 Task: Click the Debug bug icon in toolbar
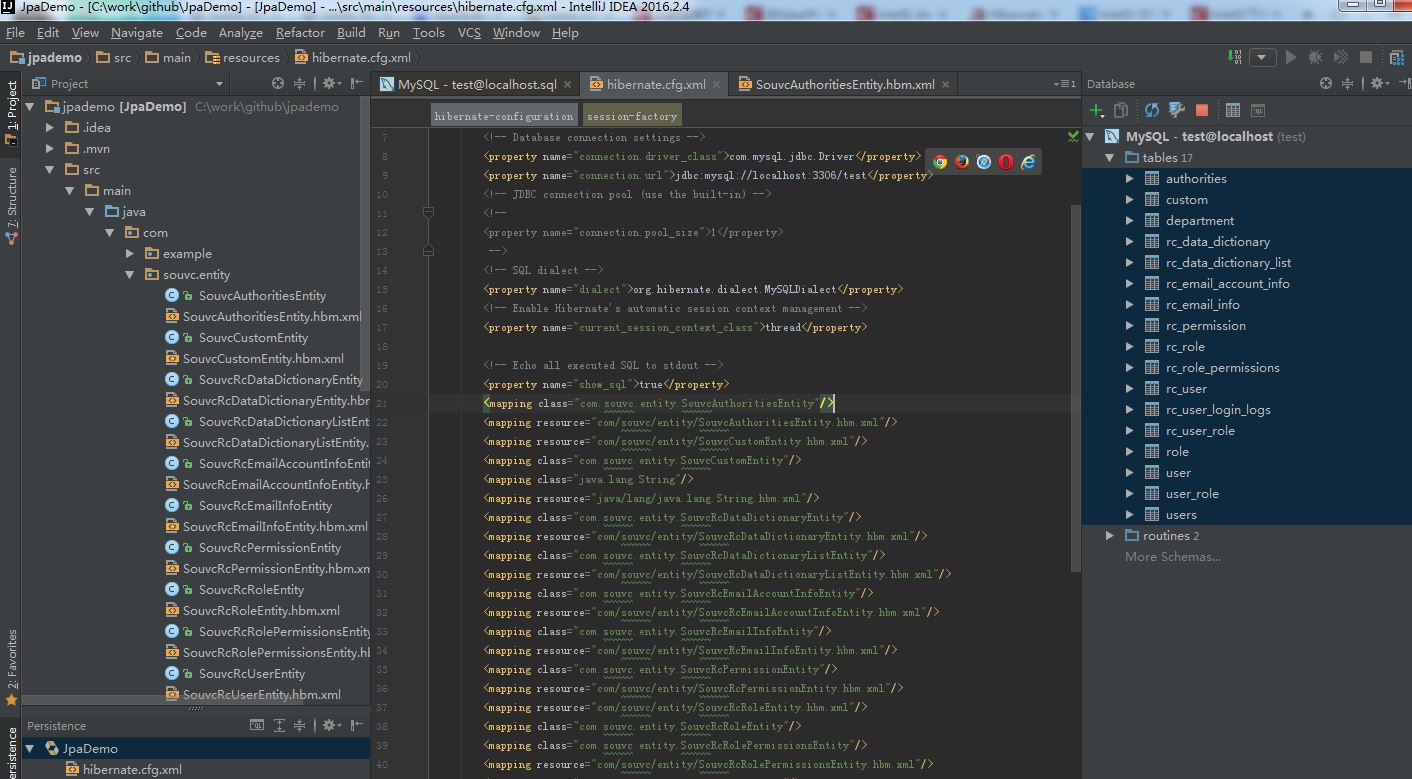(x=1315, y=57)
